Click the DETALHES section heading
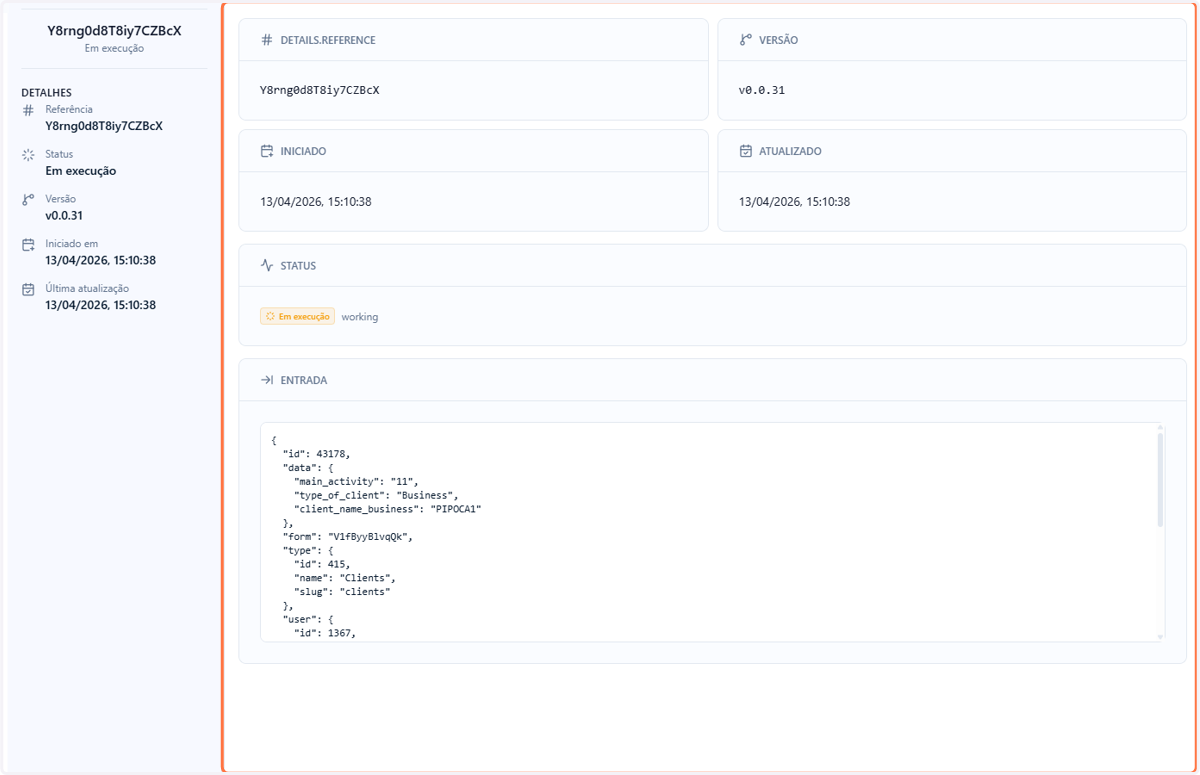Screen dimensions: 1200x775 point(46,93)
